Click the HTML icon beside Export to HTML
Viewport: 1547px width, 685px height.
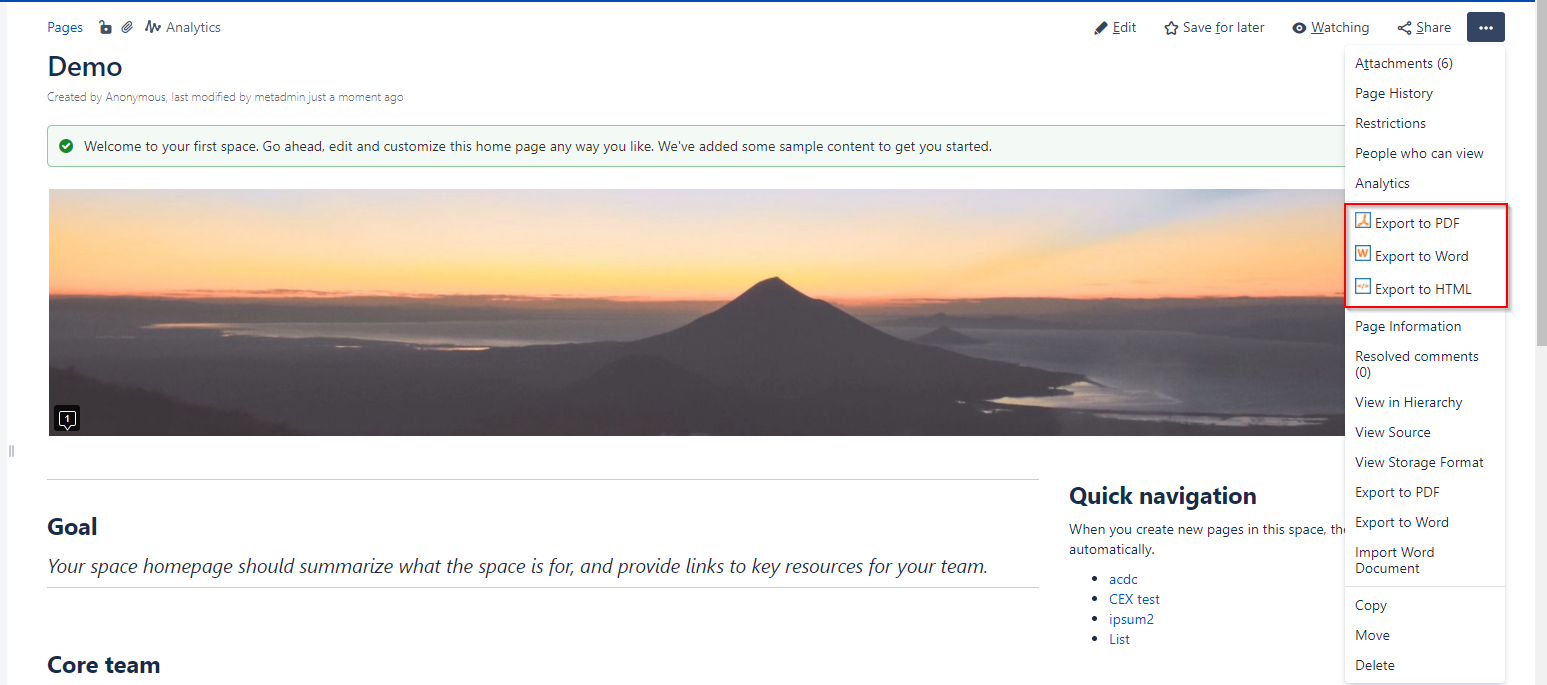coord(1363,287)
